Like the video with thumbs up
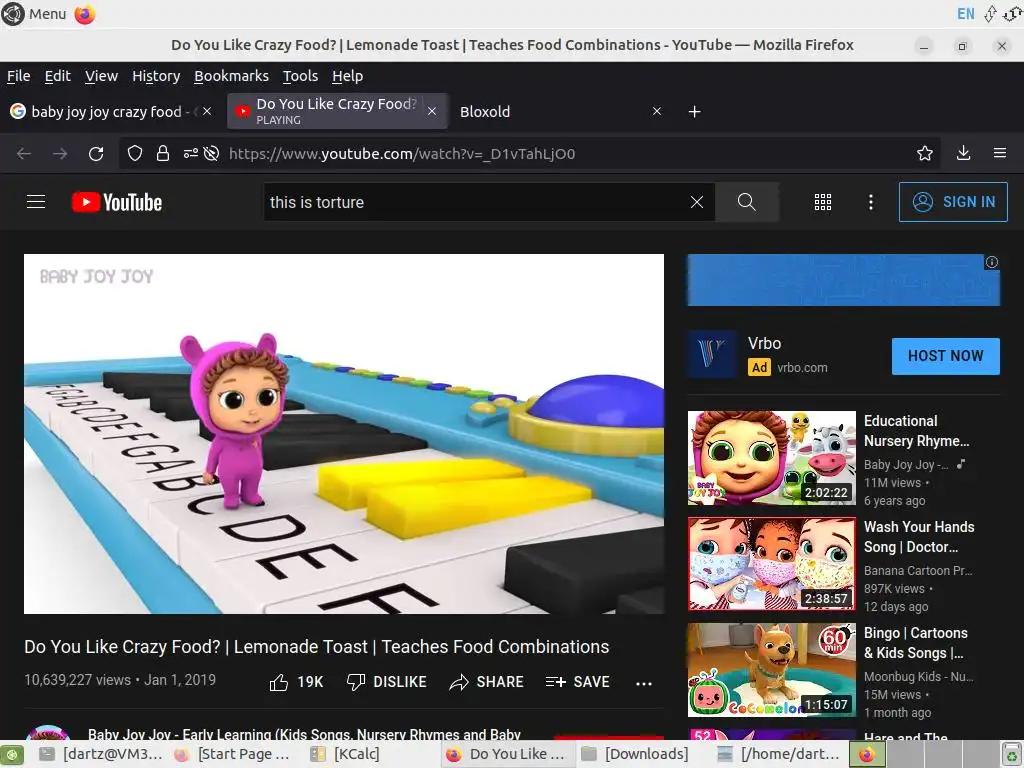 pyautogui.click(x=296, y=682)
